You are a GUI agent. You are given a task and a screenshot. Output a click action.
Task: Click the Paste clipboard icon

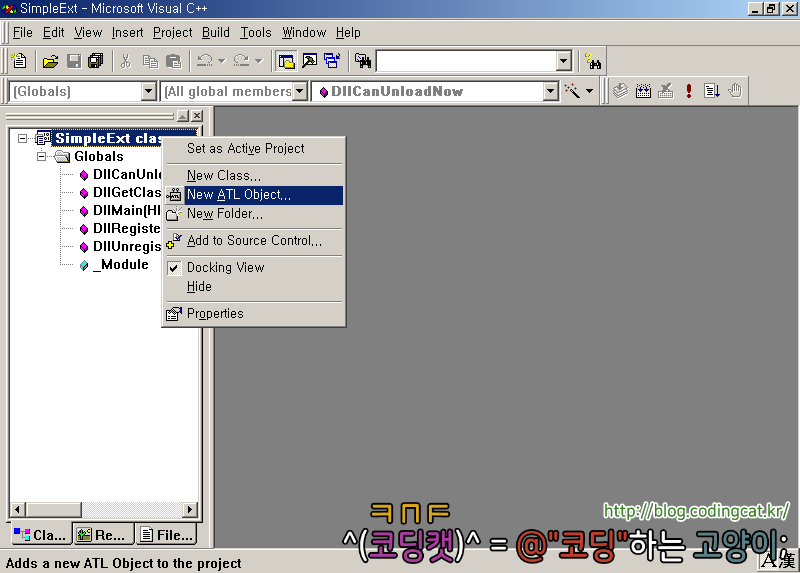[x=173, y=61]
